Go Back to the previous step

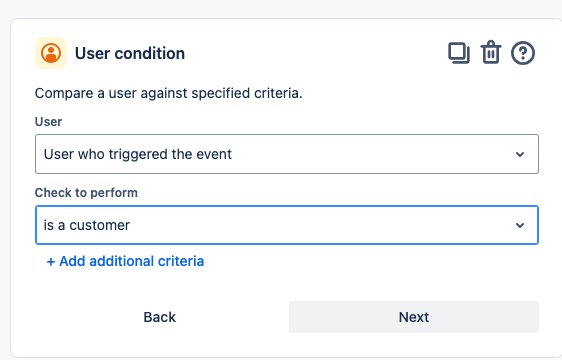(x=159, y=317)
